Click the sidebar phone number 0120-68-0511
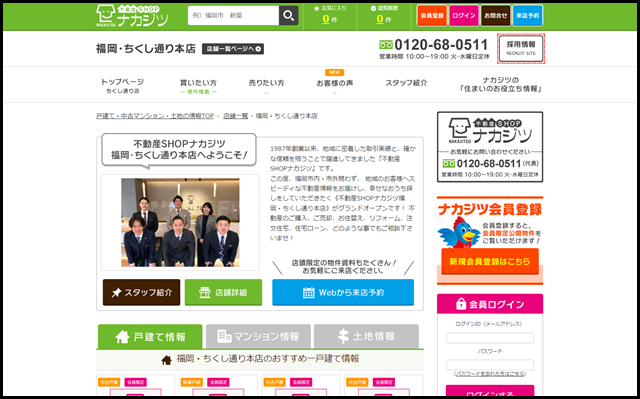This screenshot has width=640, height=399. (489, 164)
